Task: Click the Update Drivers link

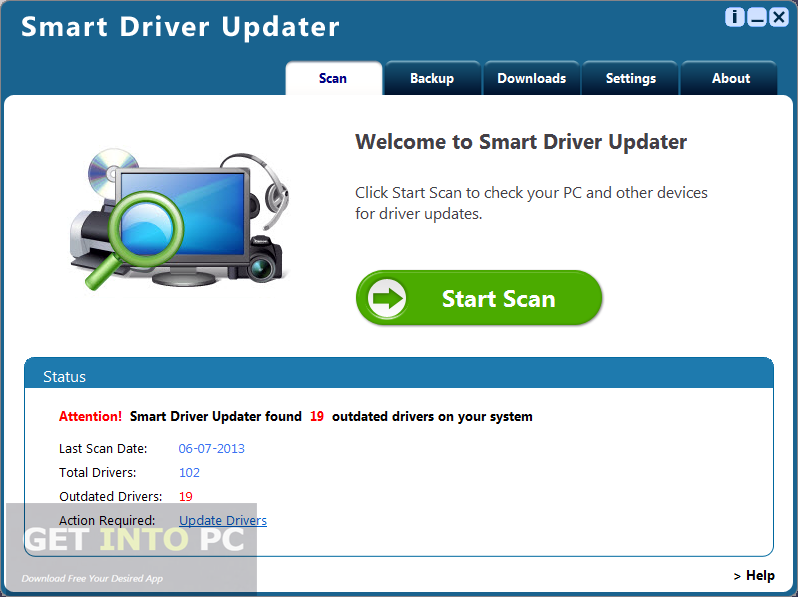Action: coord(223,521)
